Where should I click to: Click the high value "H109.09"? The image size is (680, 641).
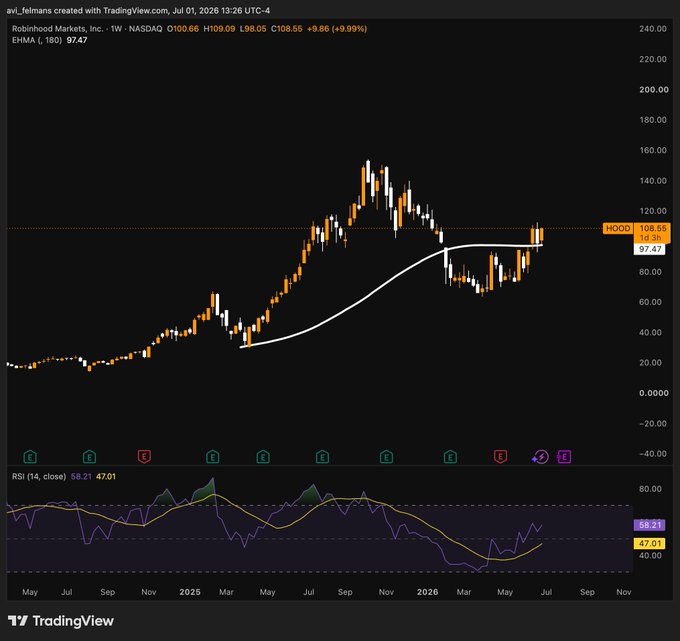(219, 29)
